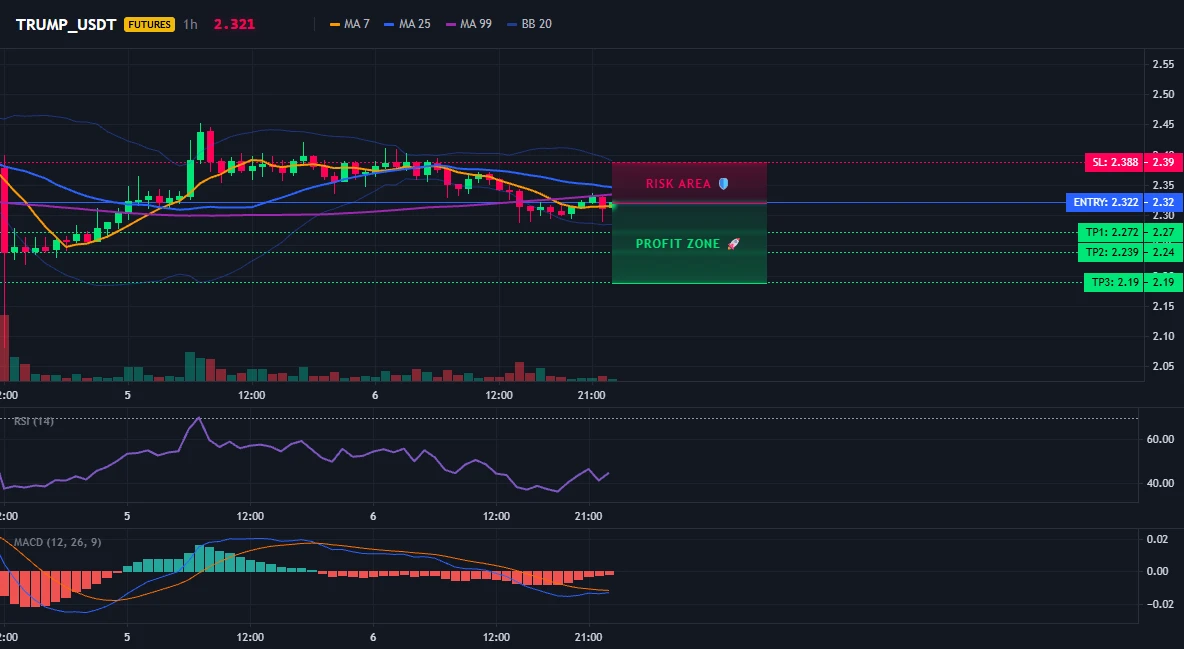Click the FUTURES badge
1184x649 pixels.
pyautogui.click(x=150, y=24)
